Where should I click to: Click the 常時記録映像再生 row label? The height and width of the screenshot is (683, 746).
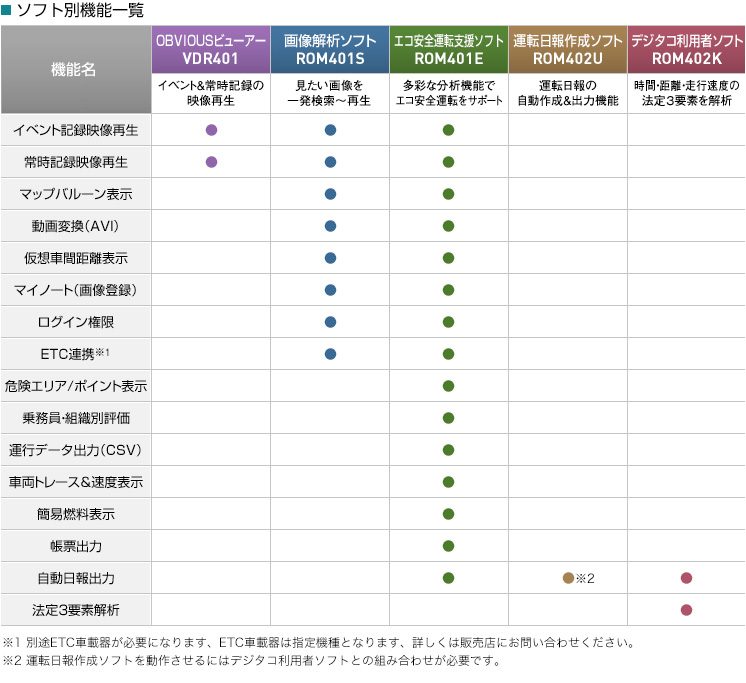[x=76, y=162]
